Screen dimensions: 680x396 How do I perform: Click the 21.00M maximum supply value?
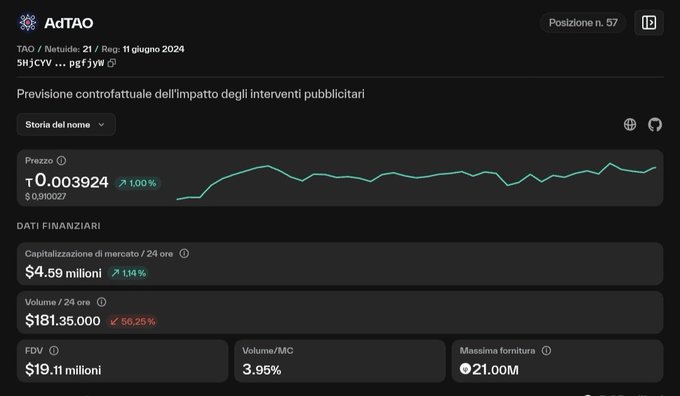click(x=495, y=370)
